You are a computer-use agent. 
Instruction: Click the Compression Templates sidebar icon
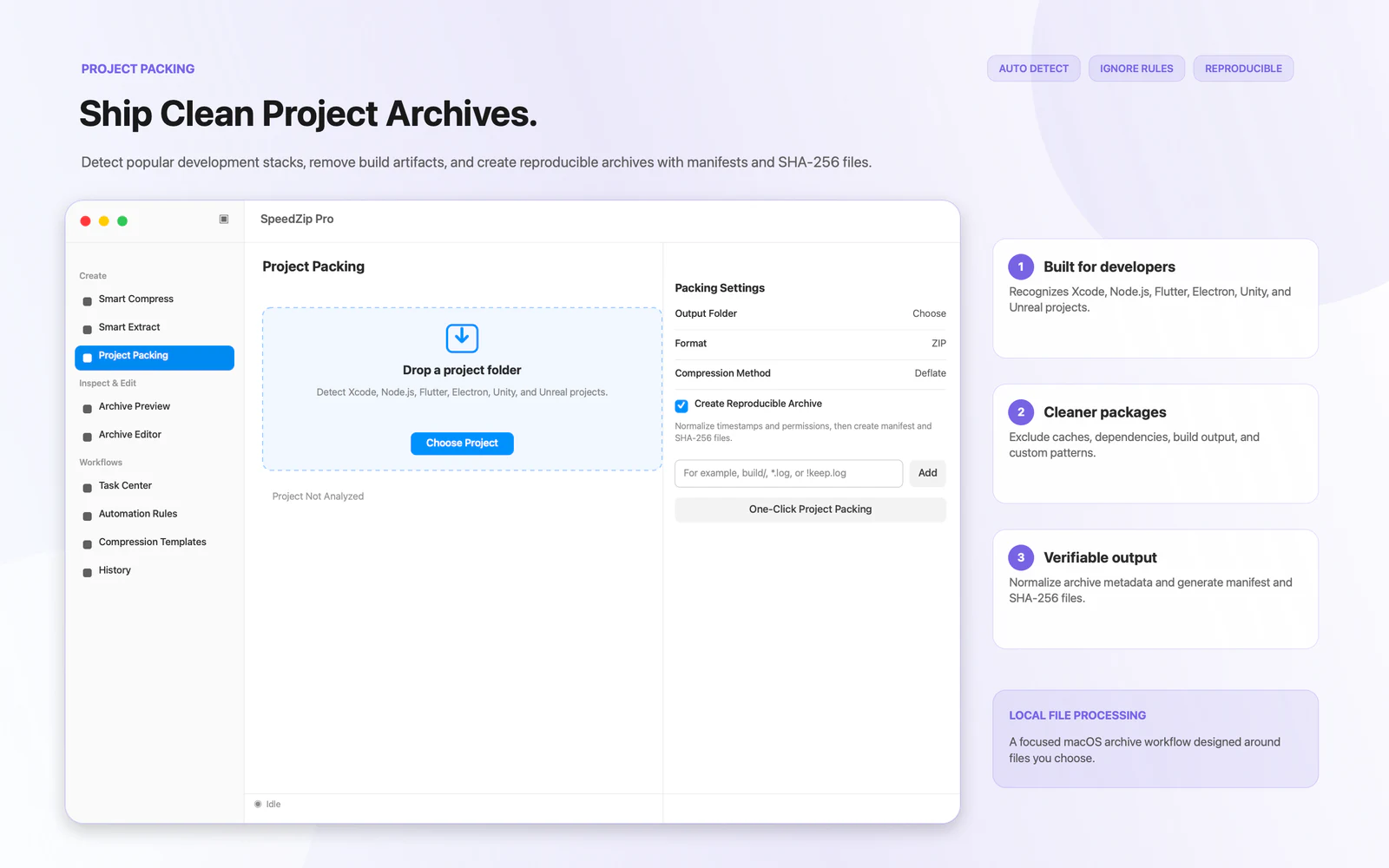[x=87, y=544]
